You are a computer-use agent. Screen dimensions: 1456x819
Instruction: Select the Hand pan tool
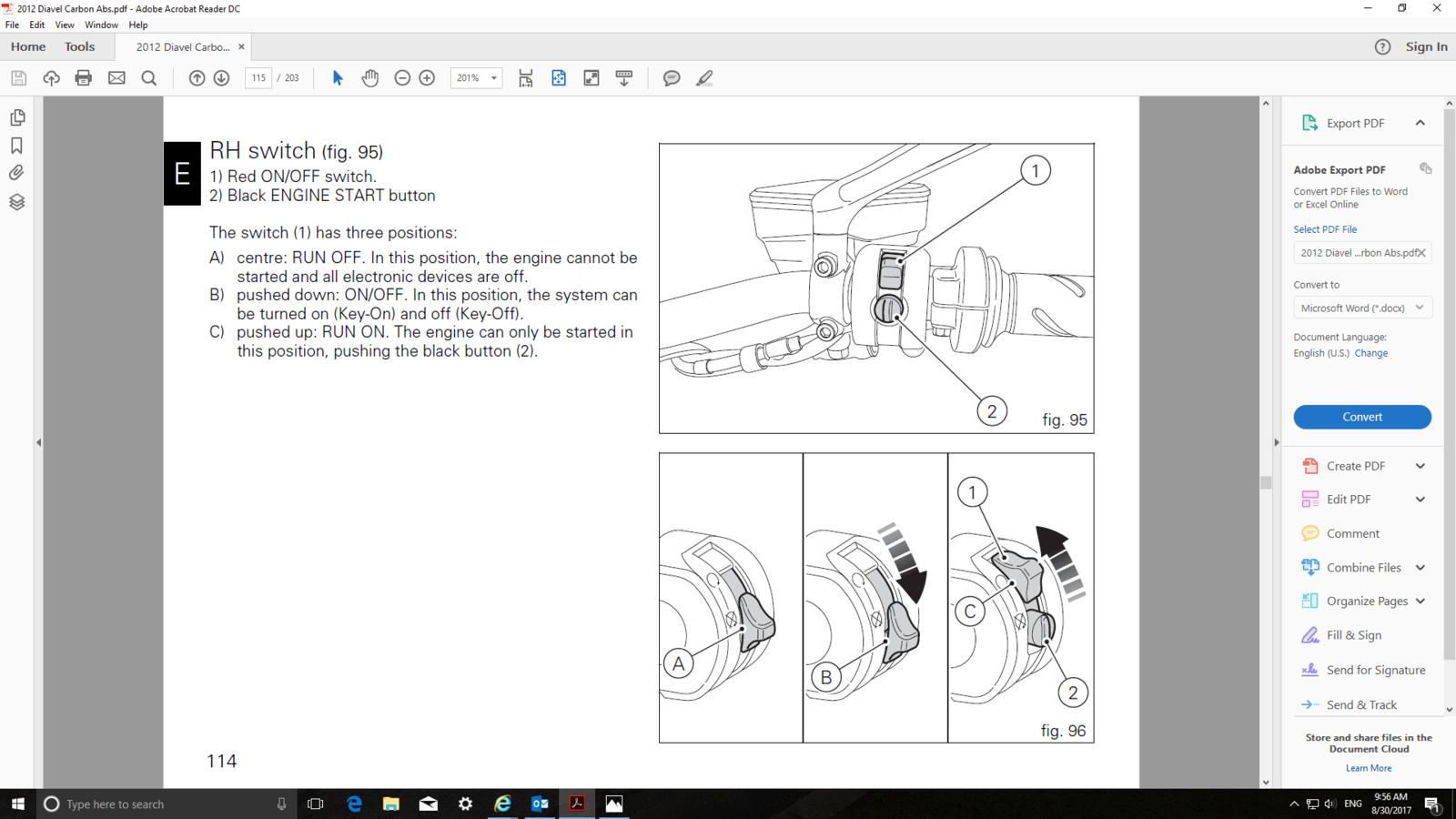coord(369,78)
